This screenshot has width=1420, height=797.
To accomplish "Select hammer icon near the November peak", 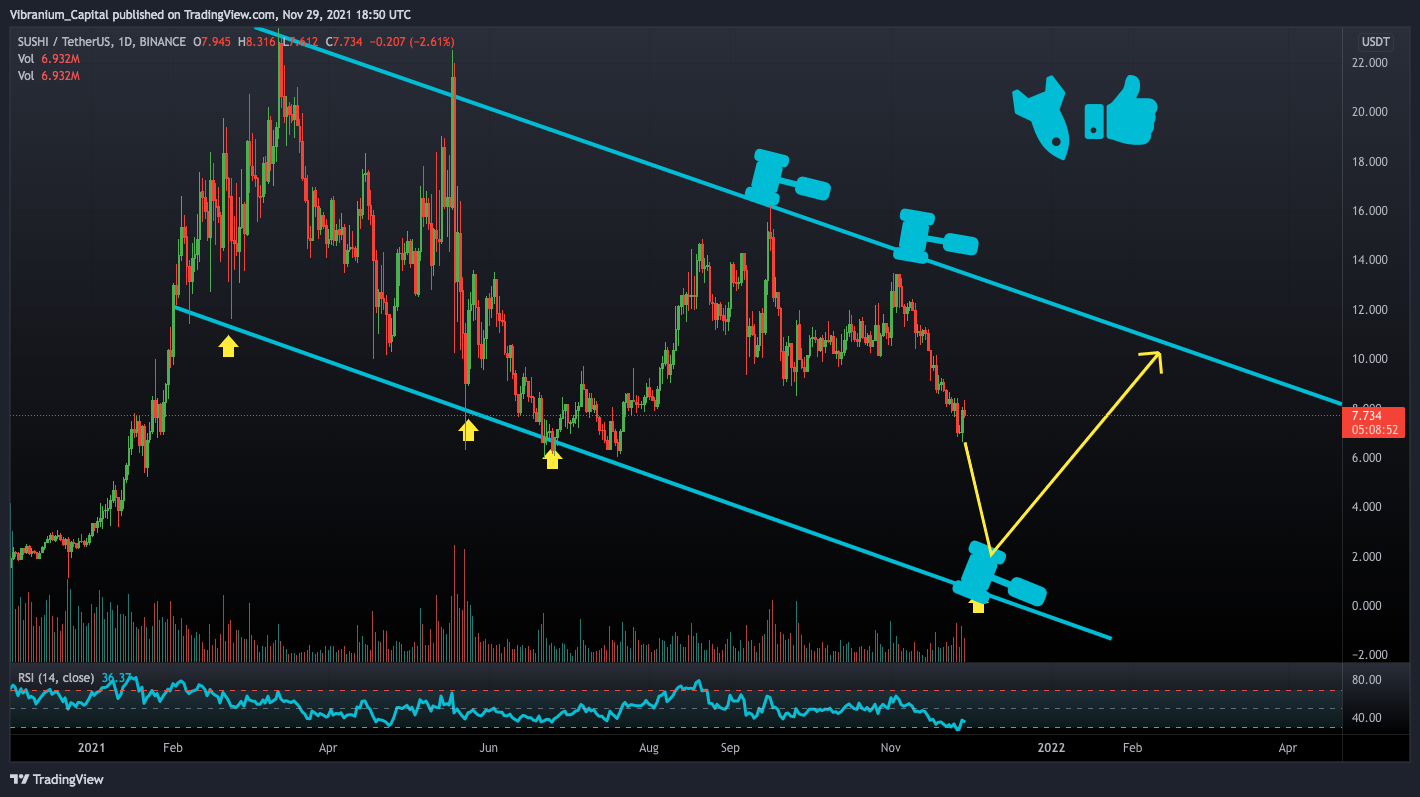I will click(x=934, y=235).
